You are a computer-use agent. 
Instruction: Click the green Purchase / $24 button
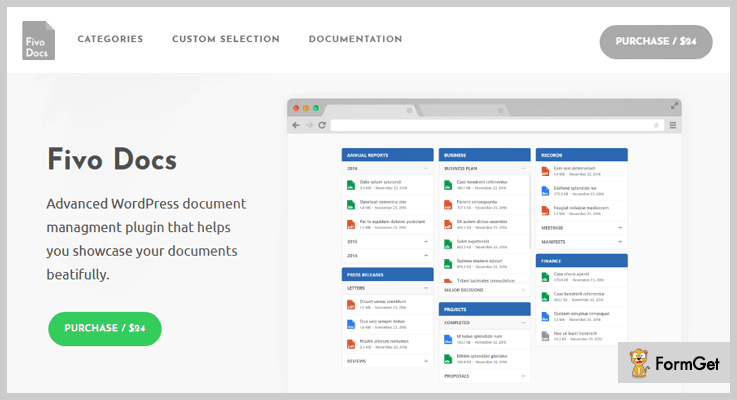tap(105, 329)
